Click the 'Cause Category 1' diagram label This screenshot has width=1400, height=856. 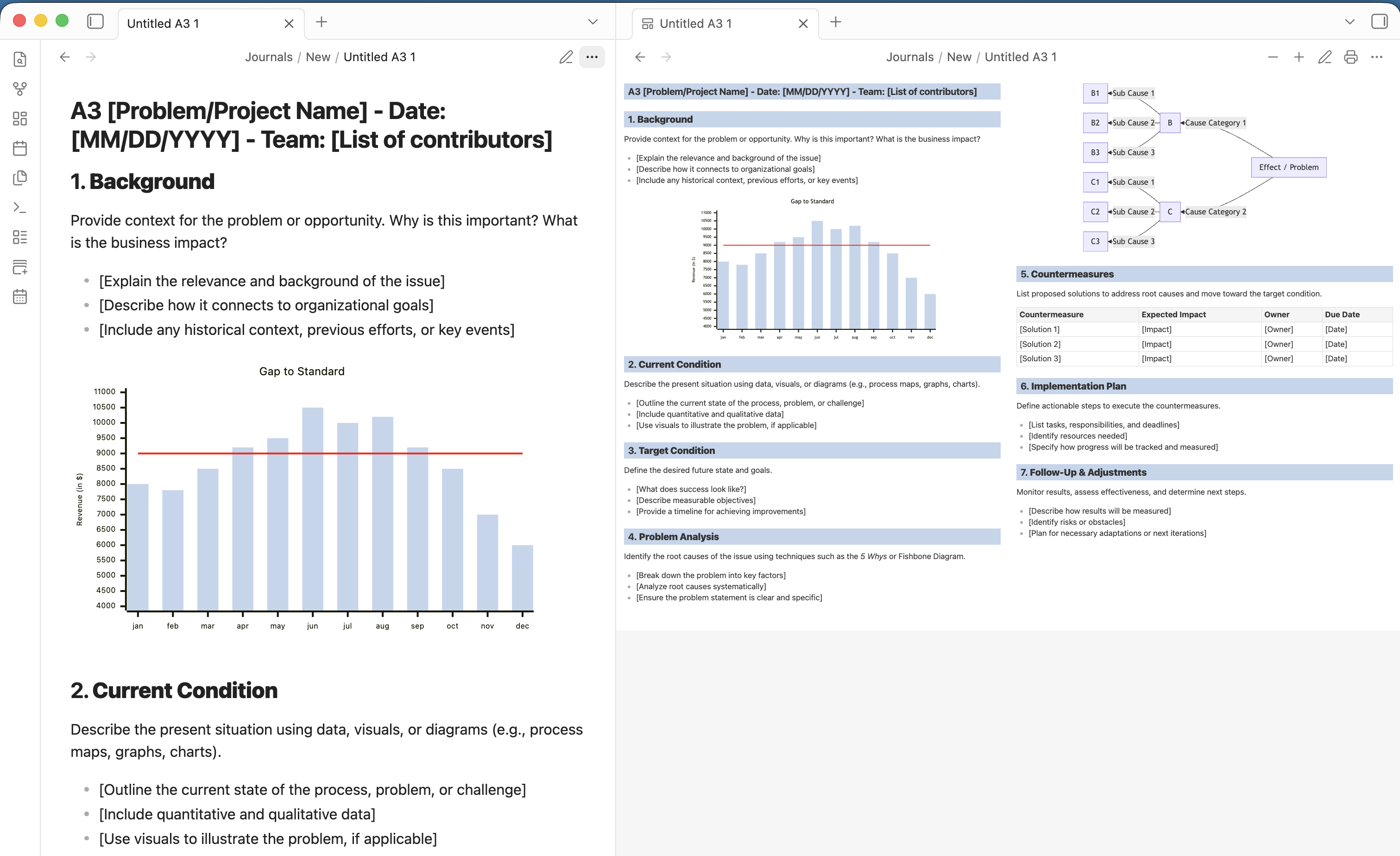(x=1215, y=123)
